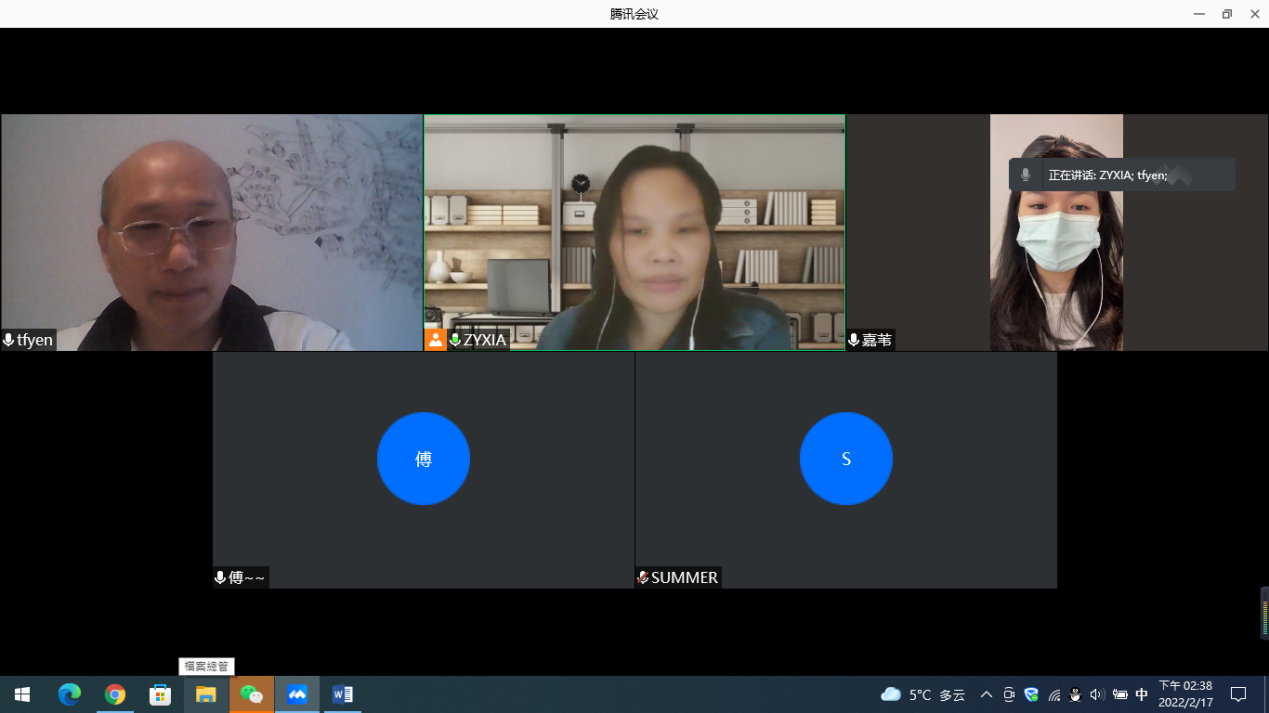1269x713 pixels.
Task: Open the volume speaker tray icon
Action: click(1097, 695)
